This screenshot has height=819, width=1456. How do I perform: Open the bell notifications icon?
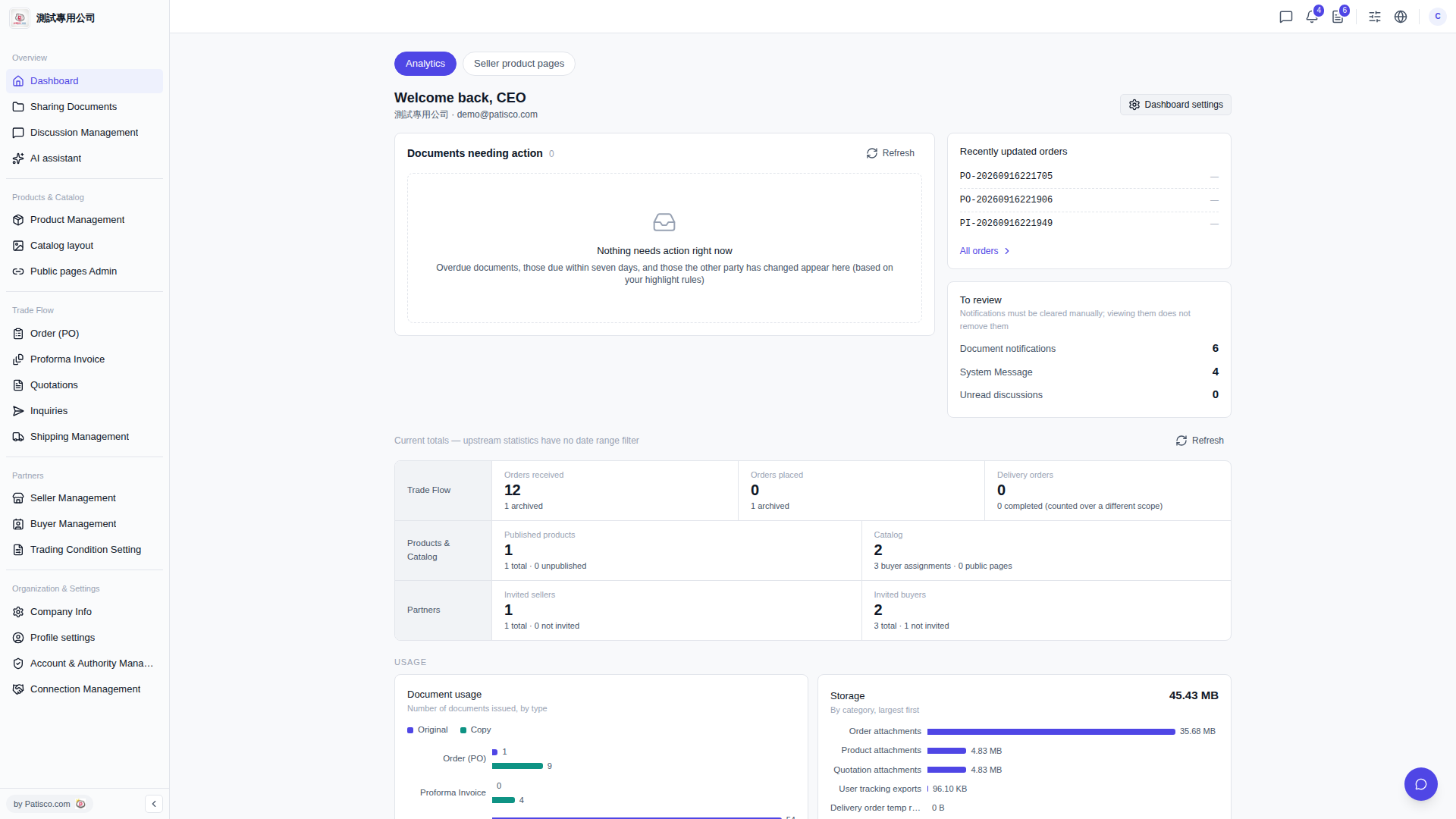pos(1312,17)
